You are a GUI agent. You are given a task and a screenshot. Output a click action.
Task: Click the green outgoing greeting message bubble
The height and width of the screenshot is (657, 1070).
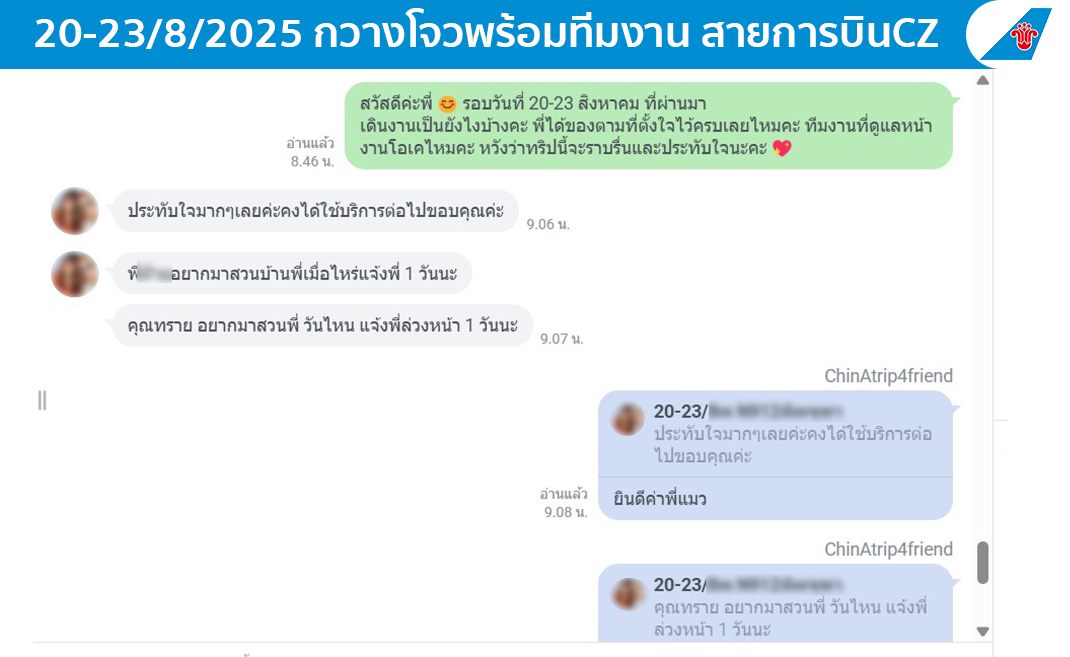pyautogui.click(x=648, y=126)
